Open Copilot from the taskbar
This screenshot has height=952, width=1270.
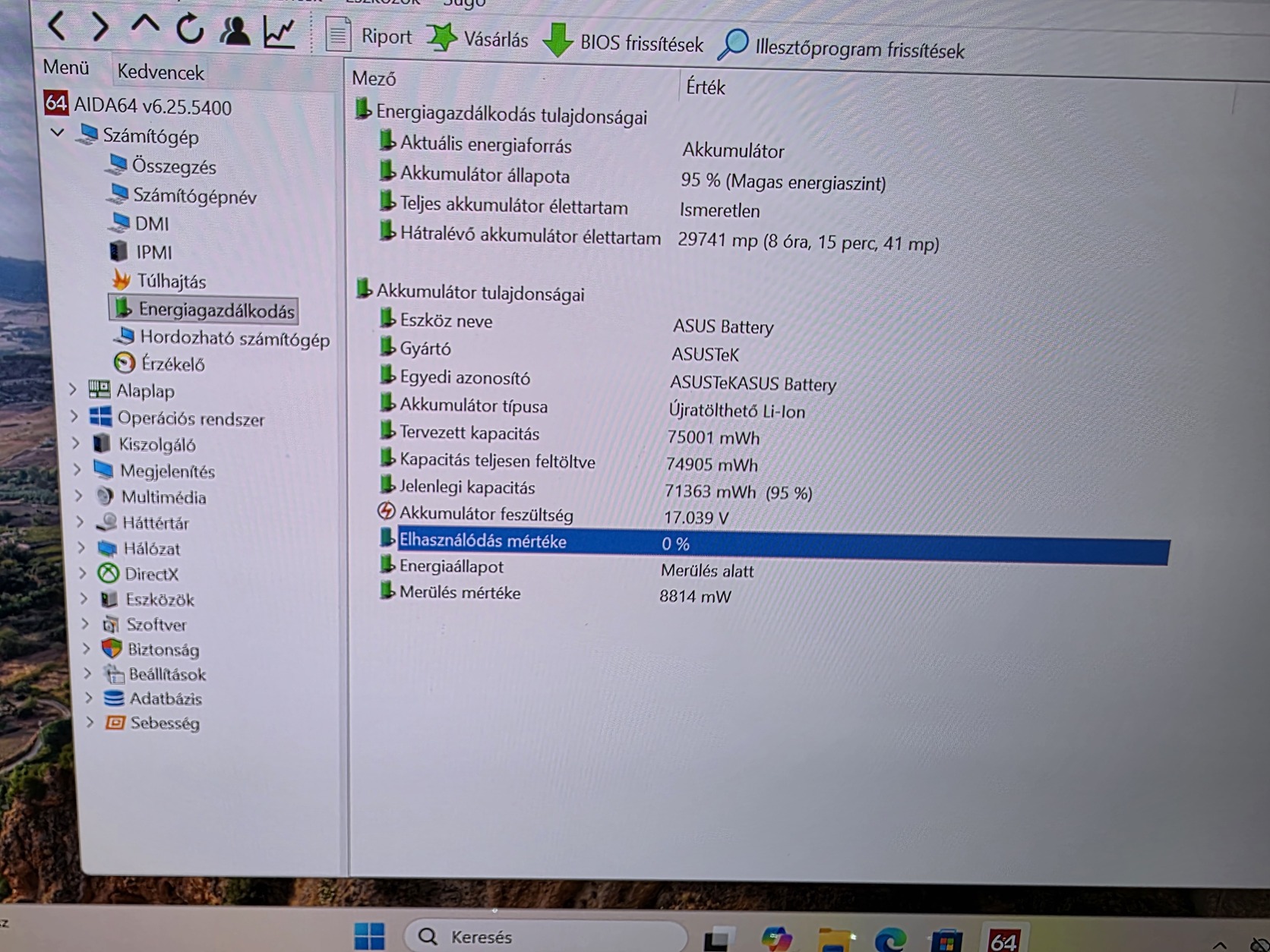tap(776, 939)
